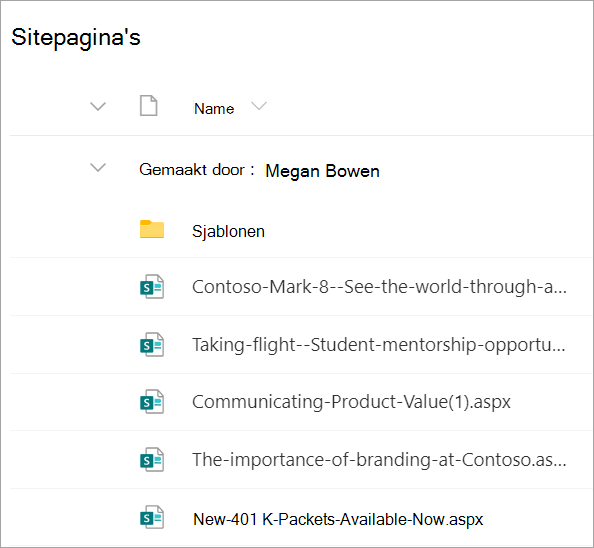Click the Communicating-Product-Value page icon
The width and height of the screenshot is (594, 548).
pyautogui.click(x=152, y=402)
